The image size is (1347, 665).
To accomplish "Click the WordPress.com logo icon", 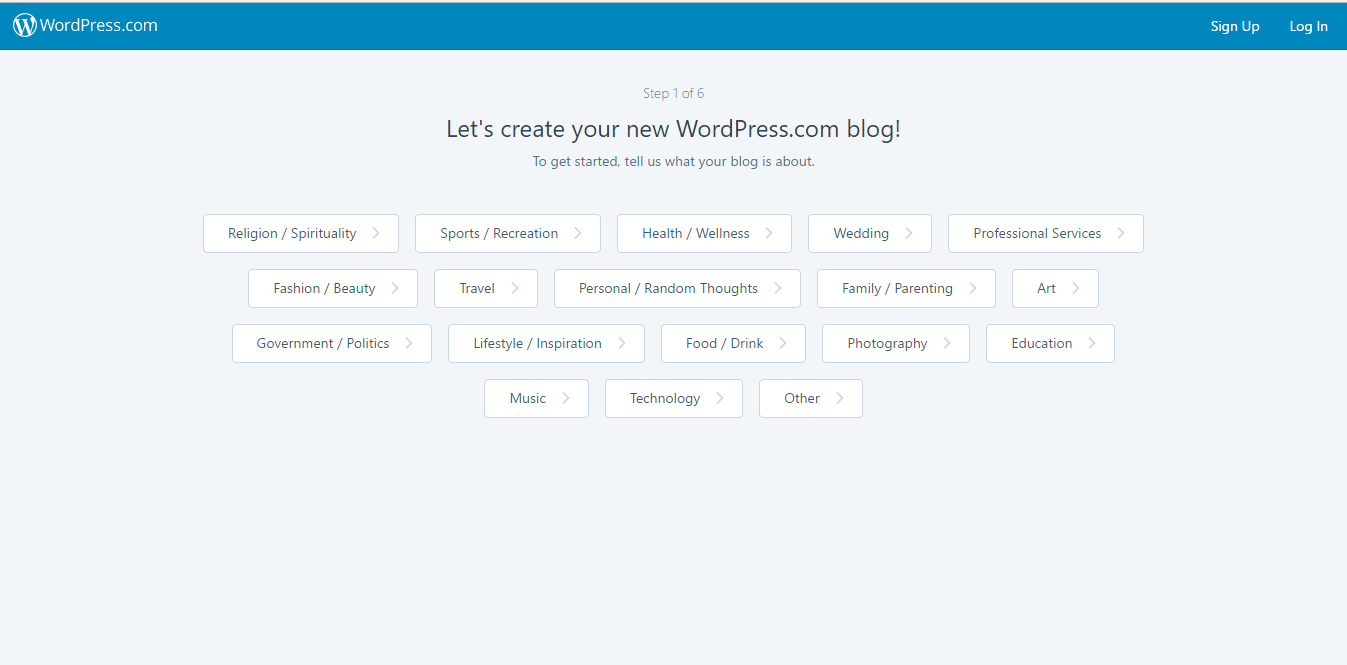I will click(x=25, y=26).
